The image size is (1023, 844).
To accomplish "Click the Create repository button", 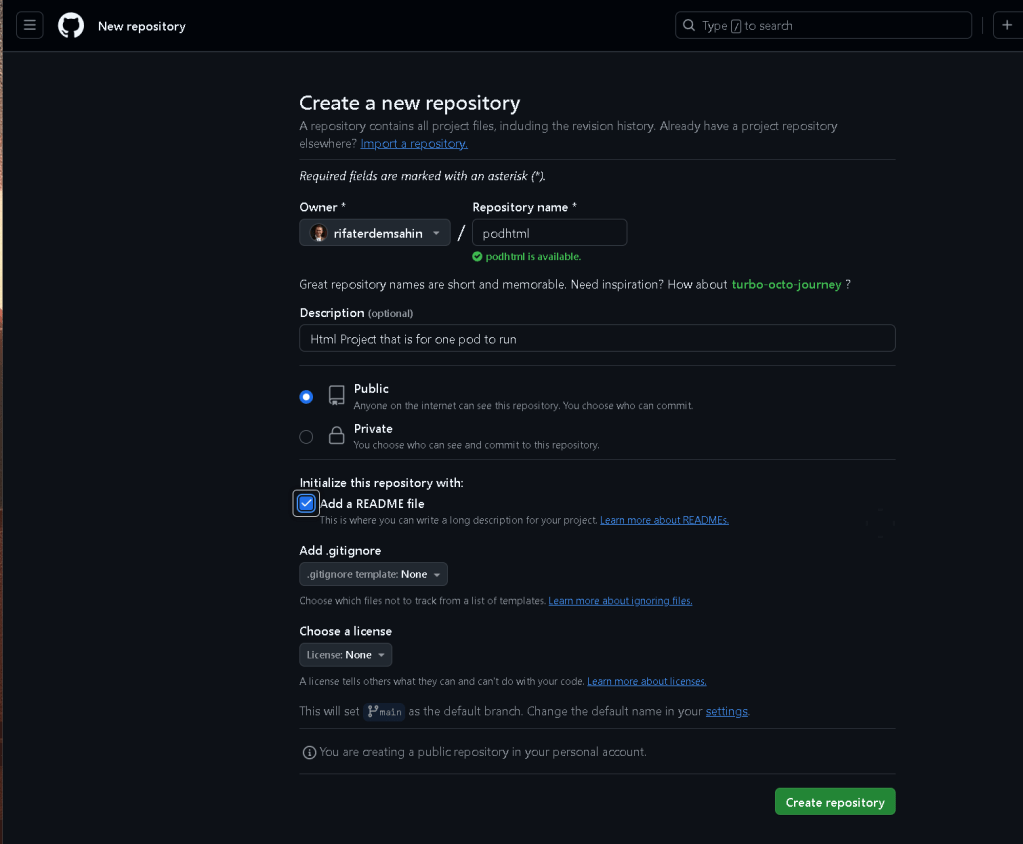I will click(x=835, y=802).
